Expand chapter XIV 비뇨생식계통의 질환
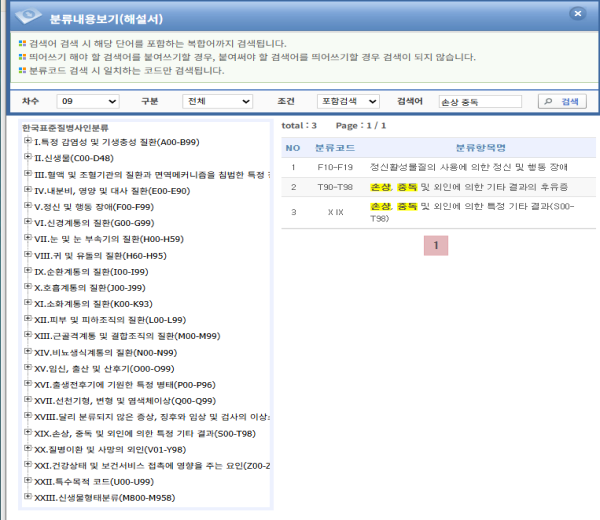Viewport: 600px width, 520px height. (x=28, y=352)
